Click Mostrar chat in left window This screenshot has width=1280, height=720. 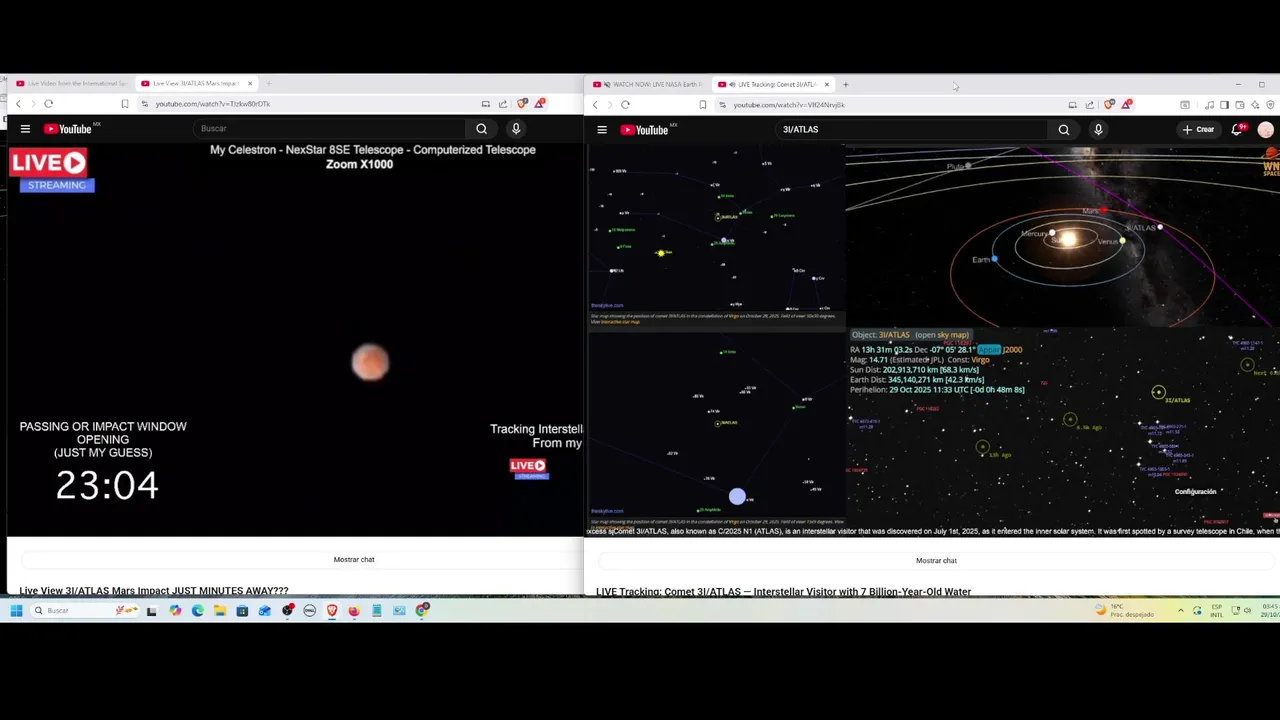pos(354,560)
